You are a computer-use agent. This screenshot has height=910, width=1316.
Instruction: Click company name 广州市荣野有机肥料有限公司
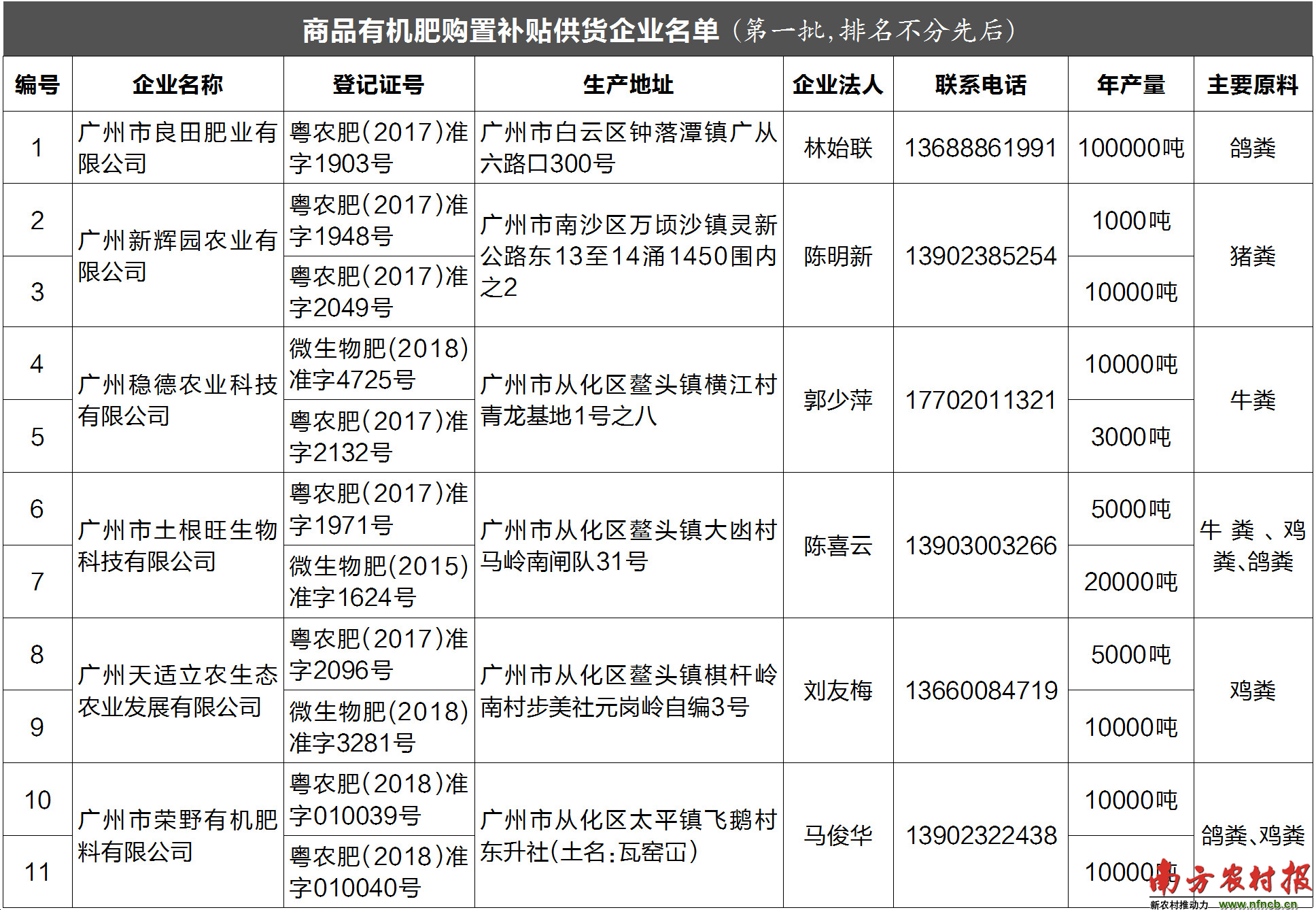(177, 835)
